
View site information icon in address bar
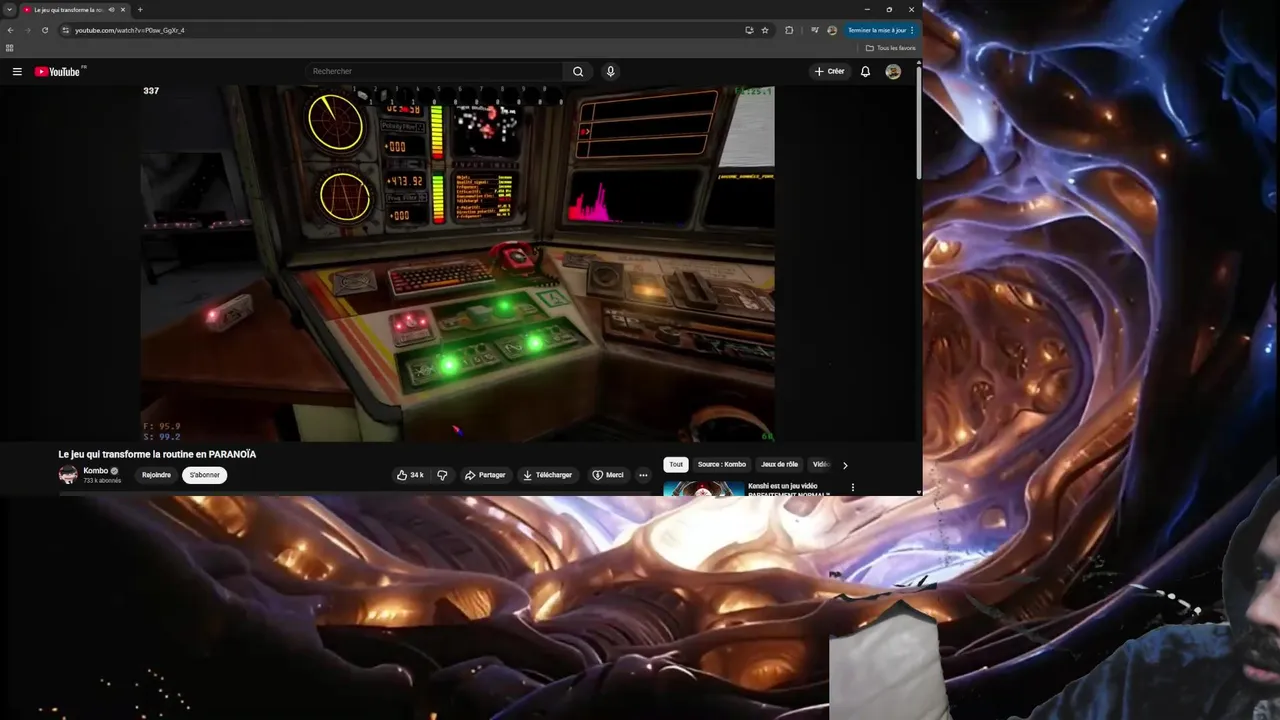66,30
